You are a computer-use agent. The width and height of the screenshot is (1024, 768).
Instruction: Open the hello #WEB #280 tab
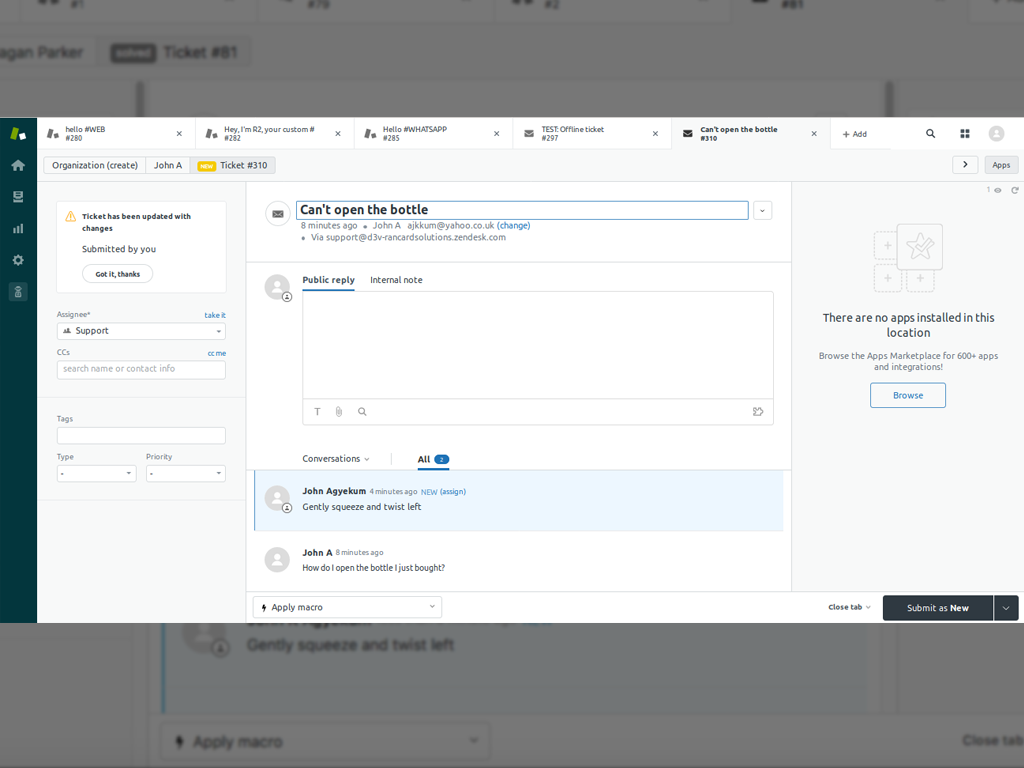click(112, 134)
